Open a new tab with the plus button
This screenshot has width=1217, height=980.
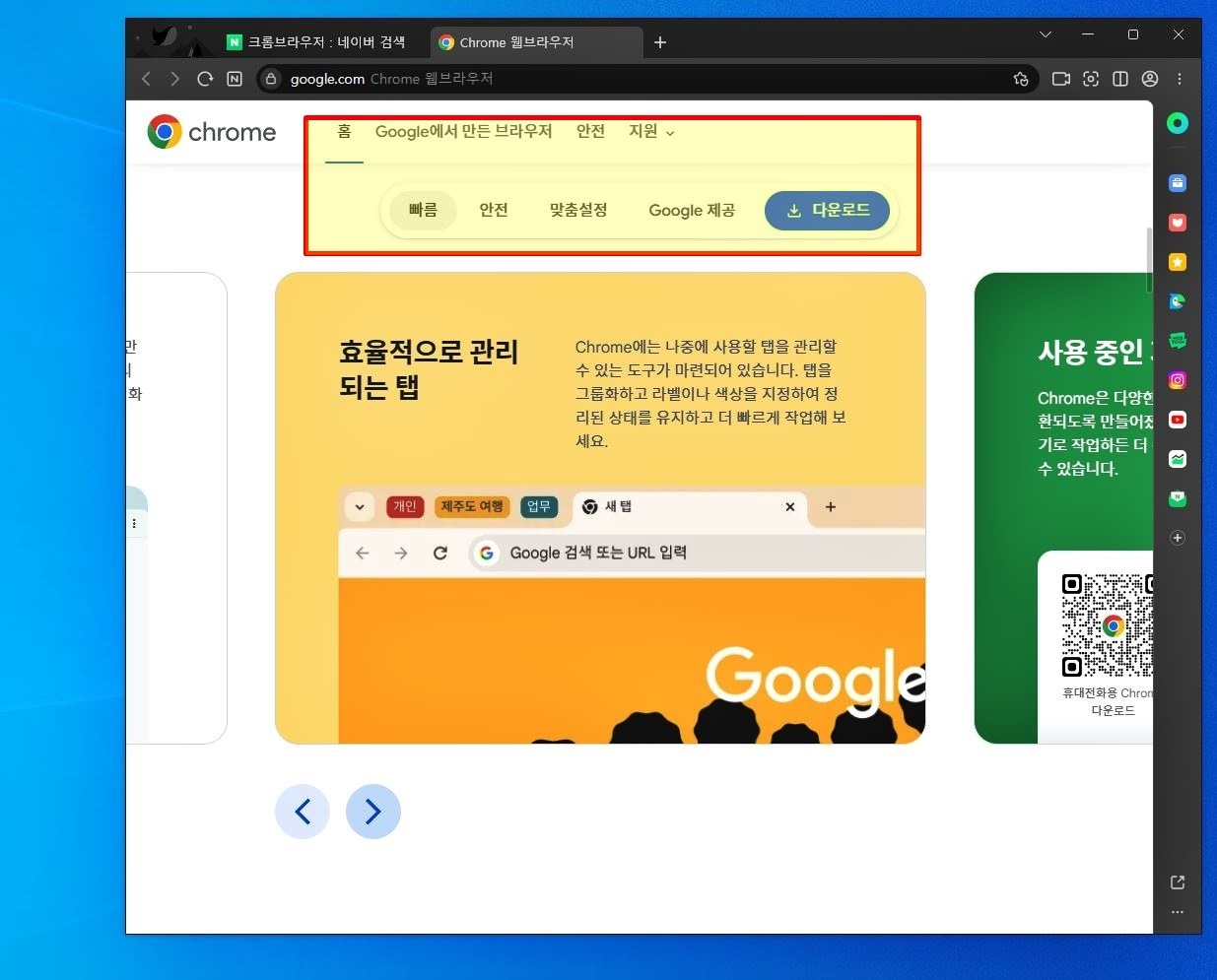(x=660, y=42)
